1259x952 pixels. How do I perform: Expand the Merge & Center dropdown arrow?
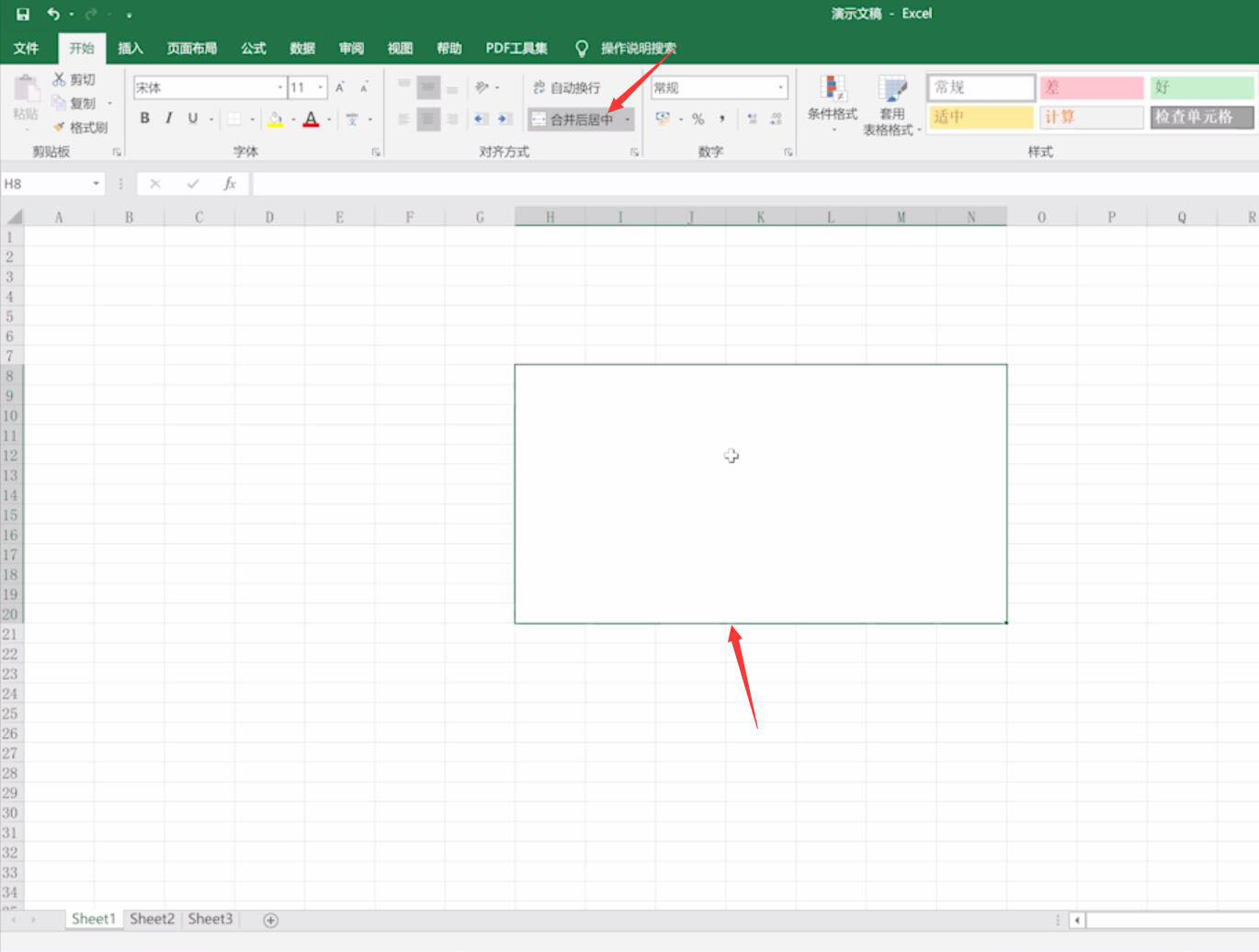click(628, 119)
